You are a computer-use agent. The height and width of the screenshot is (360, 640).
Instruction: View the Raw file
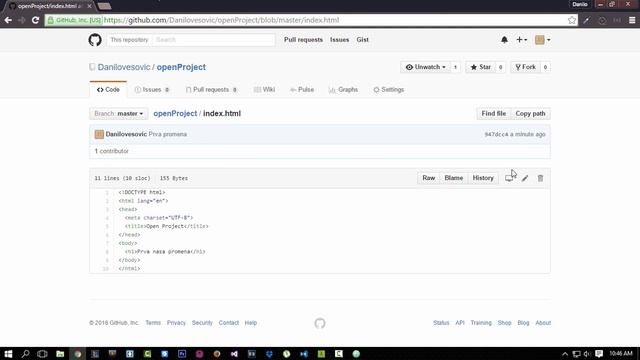pos(429,178)
